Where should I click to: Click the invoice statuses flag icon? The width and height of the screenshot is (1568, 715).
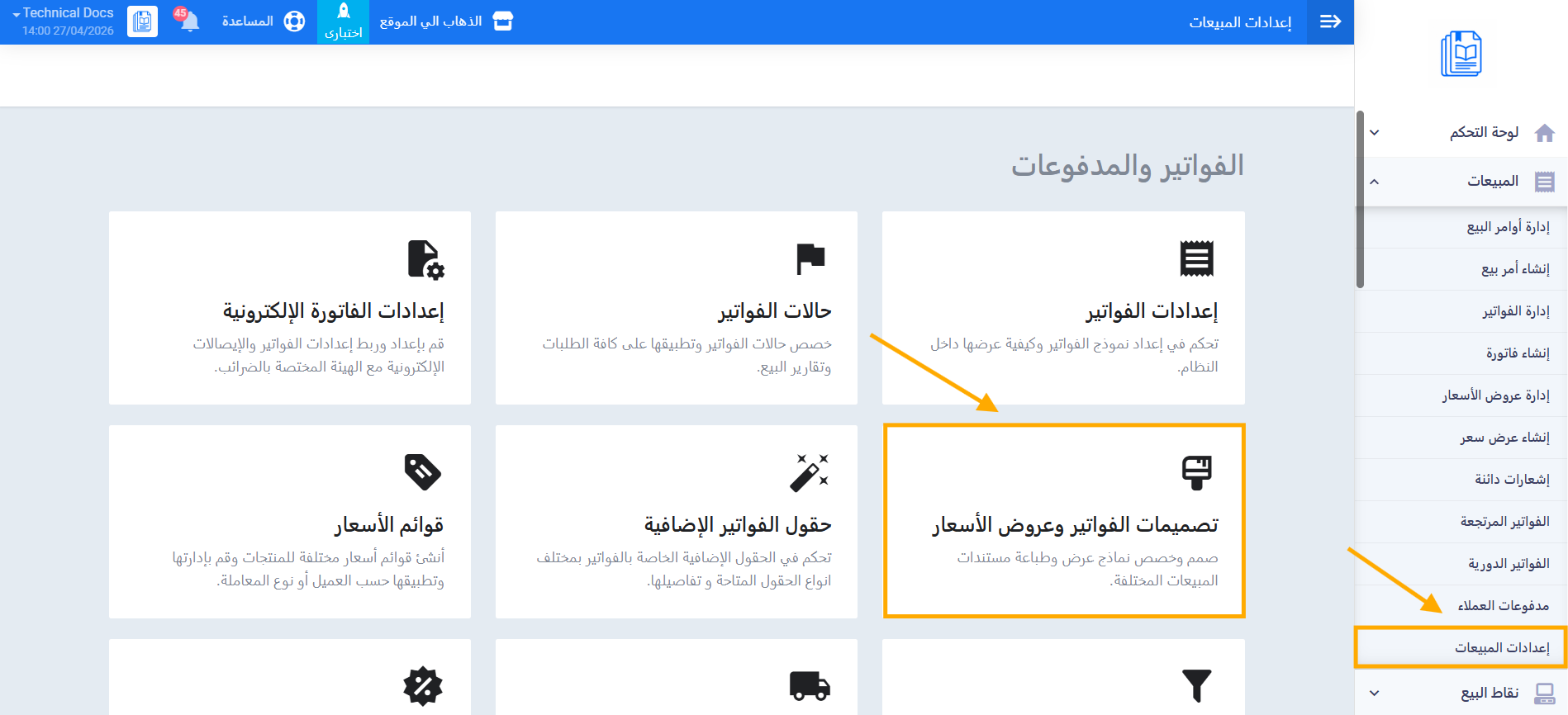point(810,258)
